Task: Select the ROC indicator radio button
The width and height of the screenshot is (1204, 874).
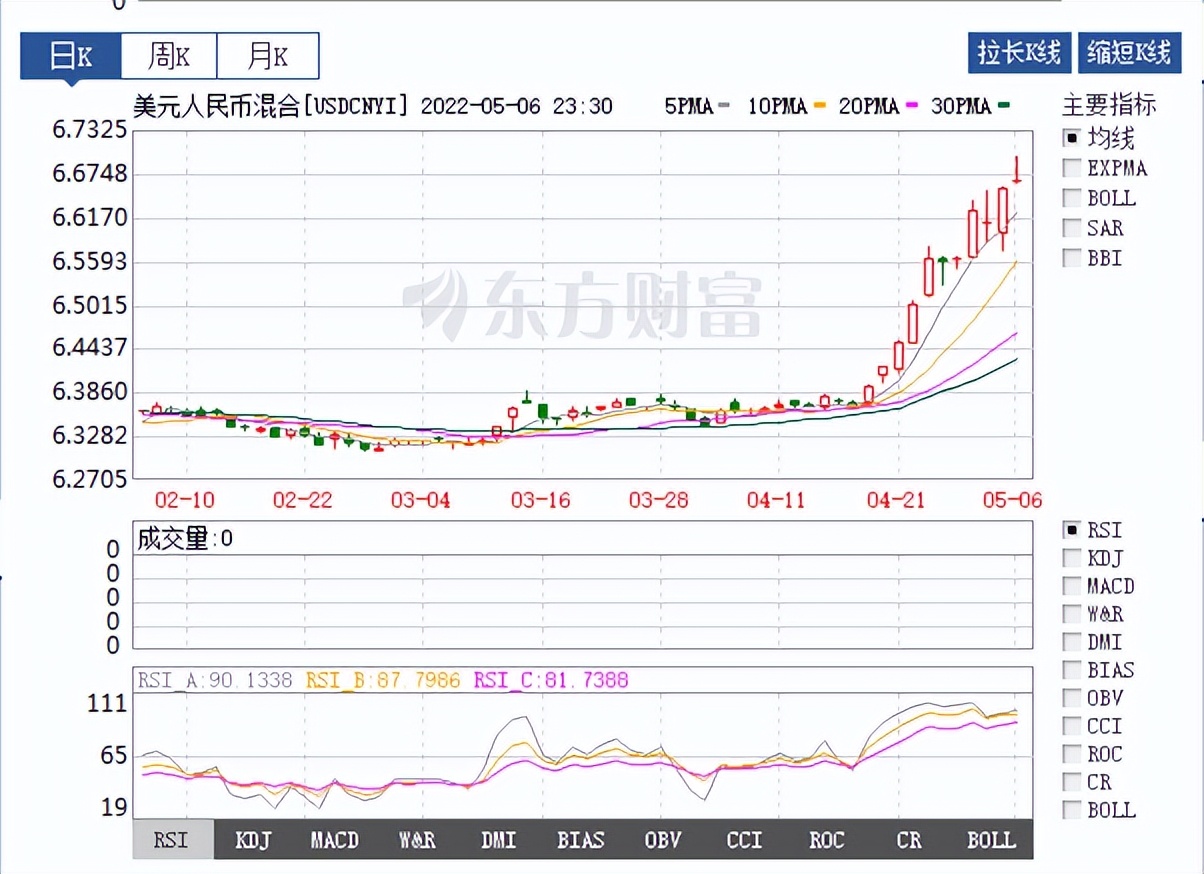Action: 1070,754
